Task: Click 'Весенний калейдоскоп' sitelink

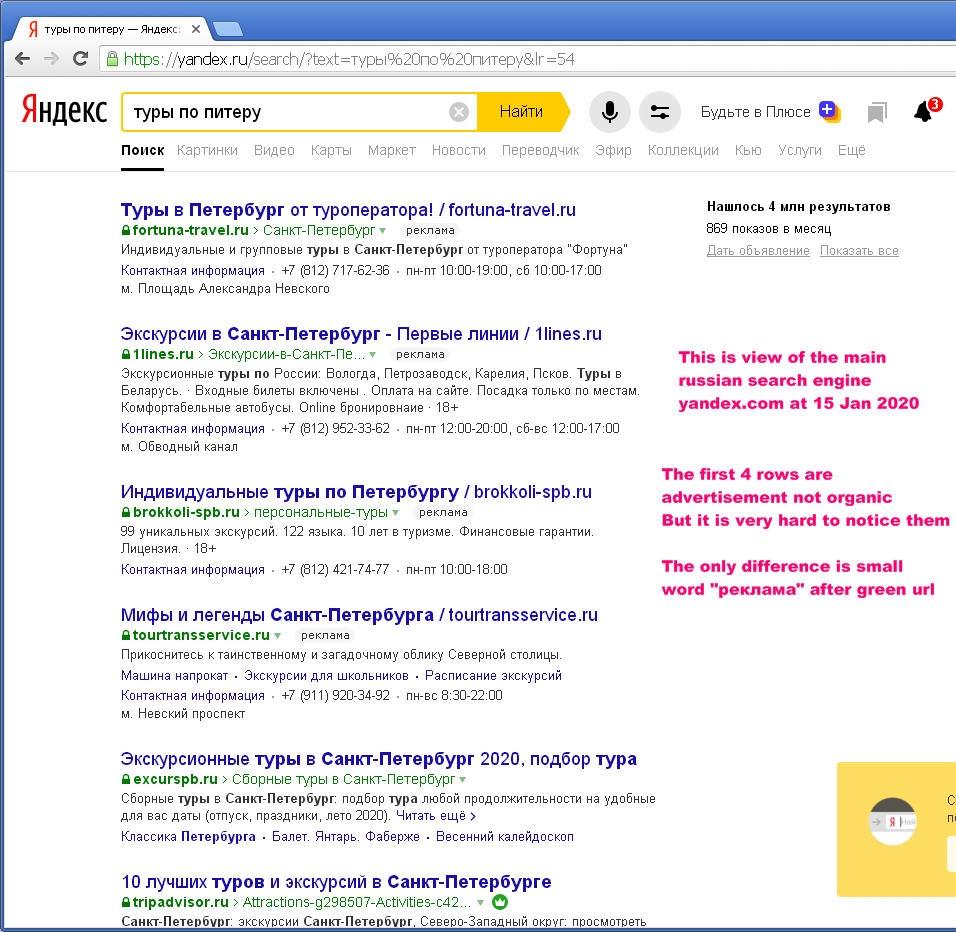Action: pyautogui.click(x=505, y=836)
